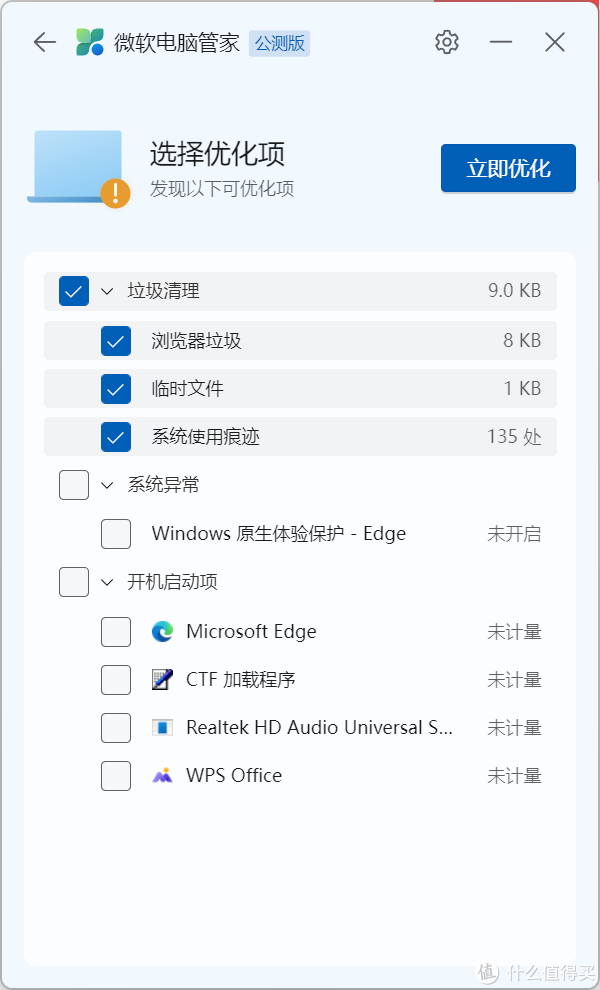Click the WPS Office icon
This screenshot has height=990, width=600.
point(162,776)
